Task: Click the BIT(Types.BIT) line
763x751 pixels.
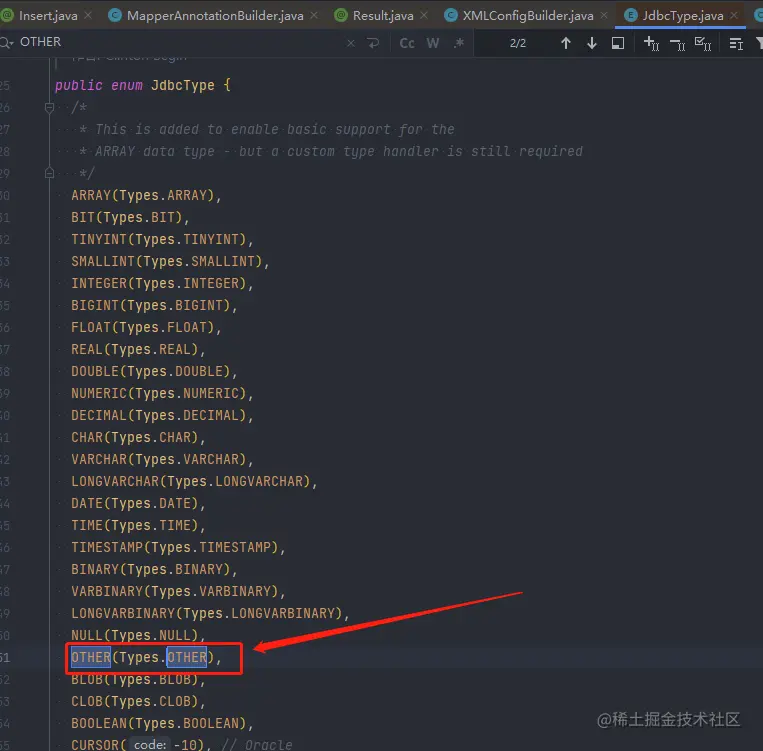Action: tap(130, 217)
